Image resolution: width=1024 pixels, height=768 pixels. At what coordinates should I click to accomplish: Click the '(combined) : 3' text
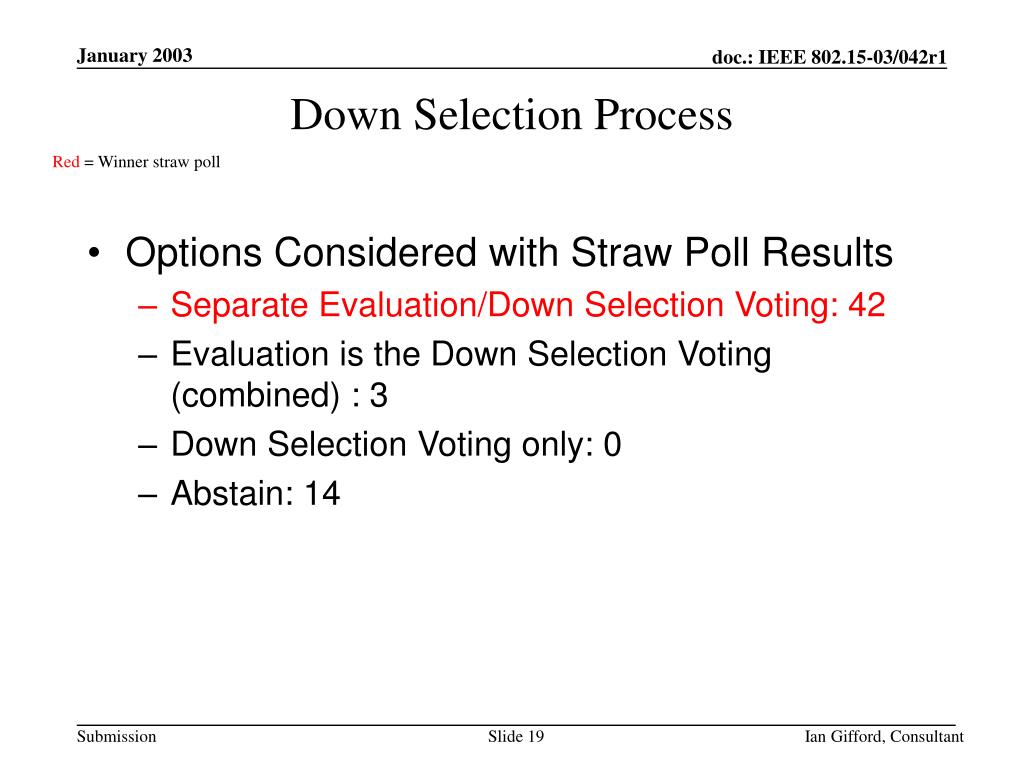click(280, 395)
